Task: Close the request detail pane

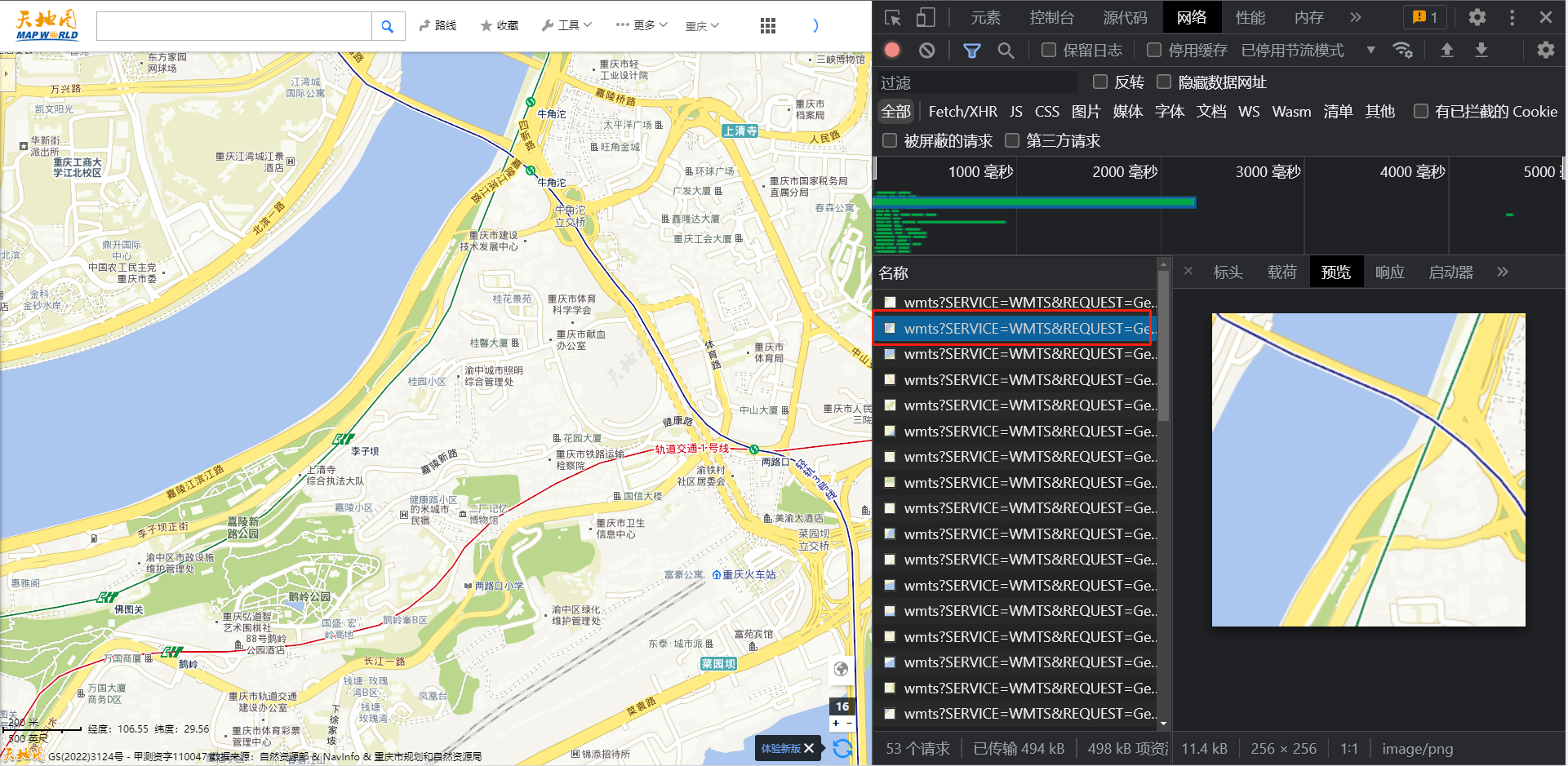Action: (x=1188, y=272)
